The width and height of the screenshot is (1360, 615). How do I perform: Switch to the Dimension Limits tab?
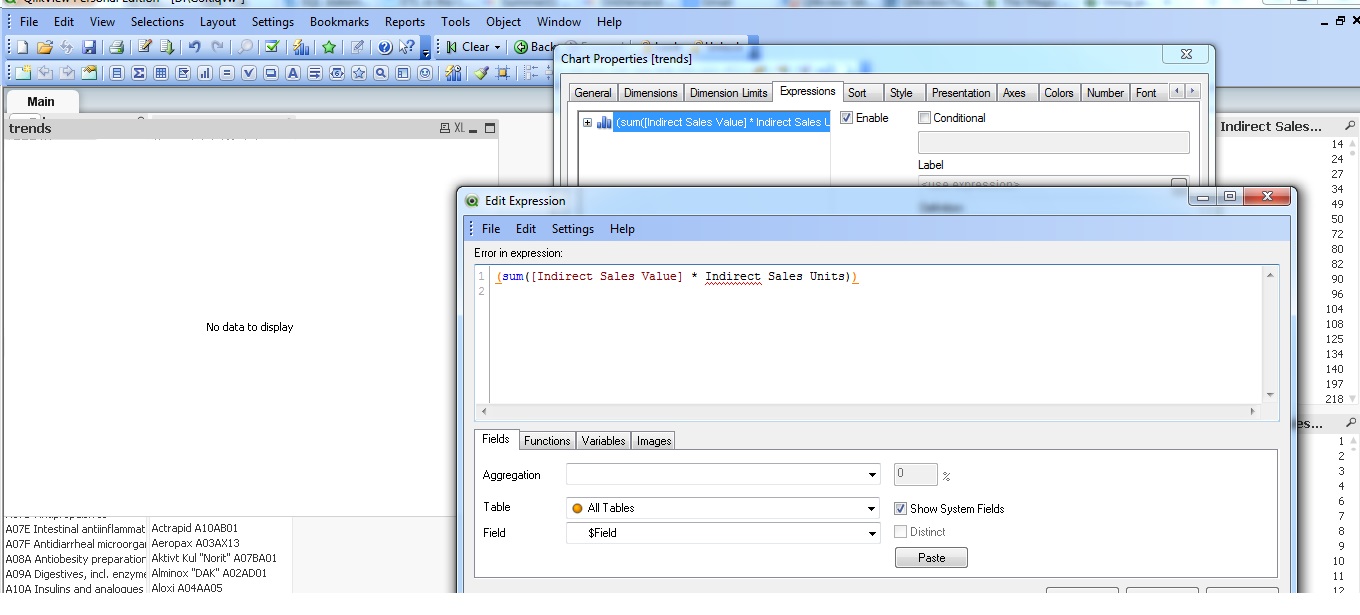[x=729, y=92]
